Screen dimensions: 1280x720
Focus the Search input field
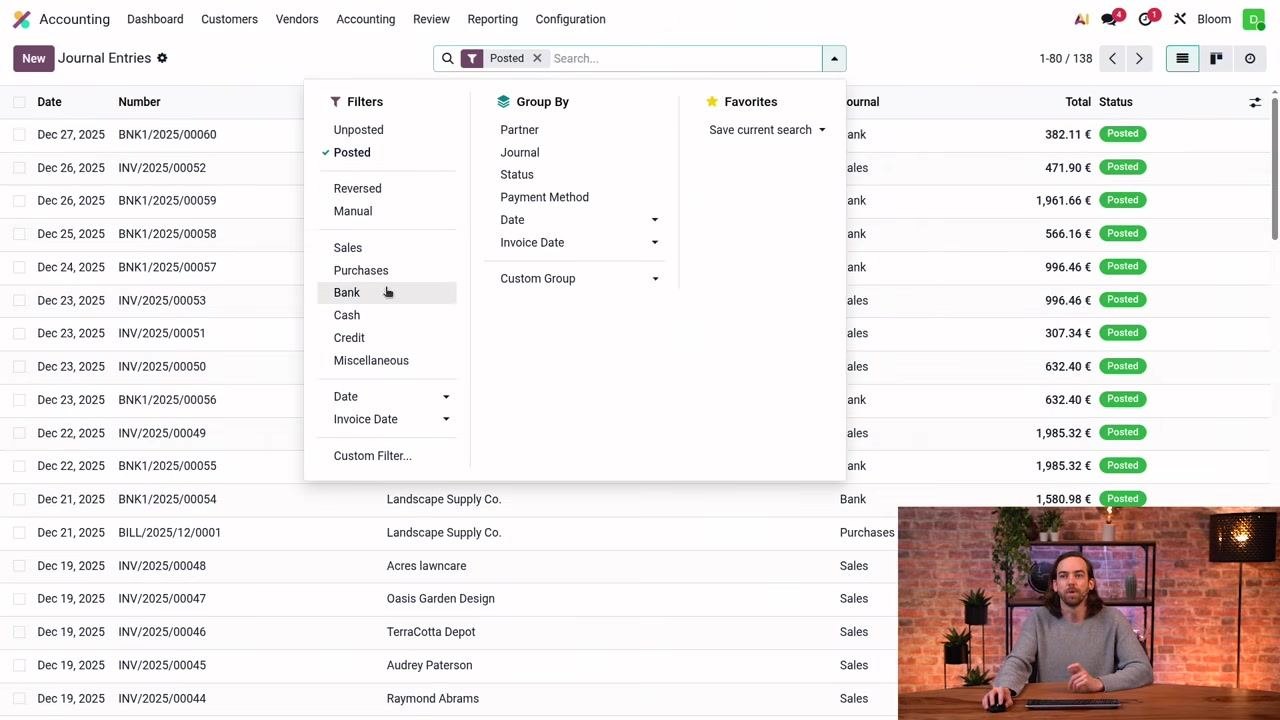684,58
